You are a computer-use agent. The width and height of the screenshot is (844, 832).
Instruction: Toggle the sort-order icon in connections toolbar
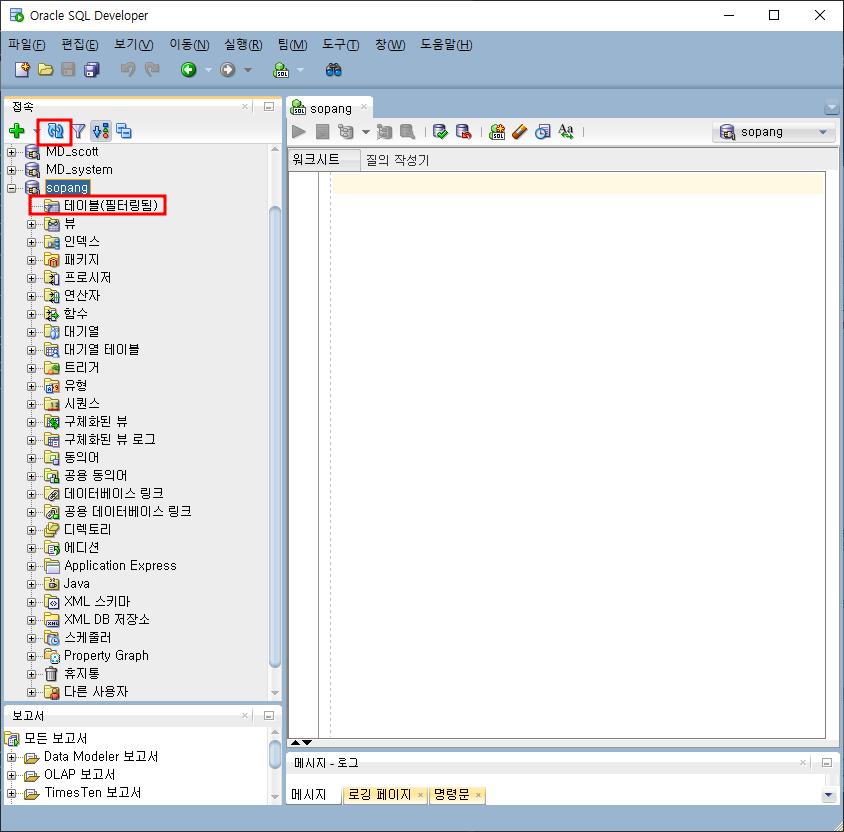[101, 131]
